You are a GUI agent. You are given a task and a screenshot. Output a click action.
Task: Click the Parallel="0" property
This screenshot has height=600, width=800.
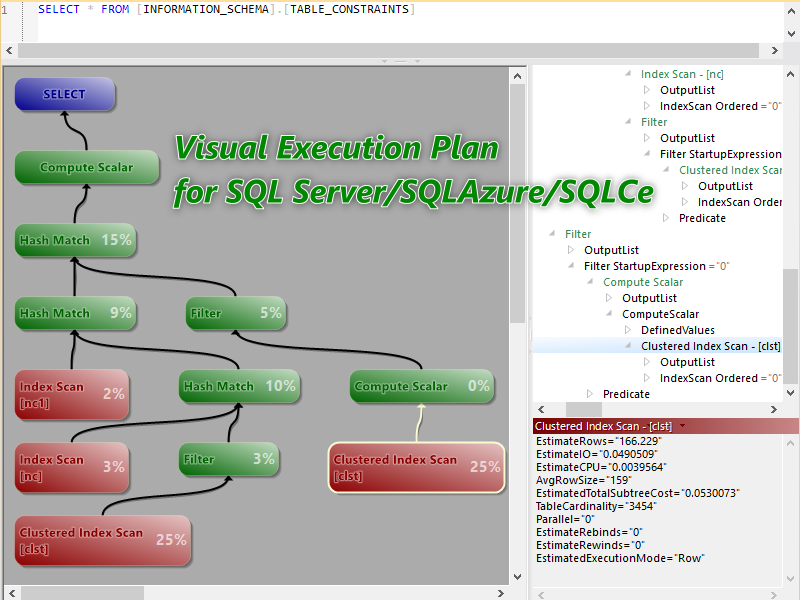tap(565, 519)
